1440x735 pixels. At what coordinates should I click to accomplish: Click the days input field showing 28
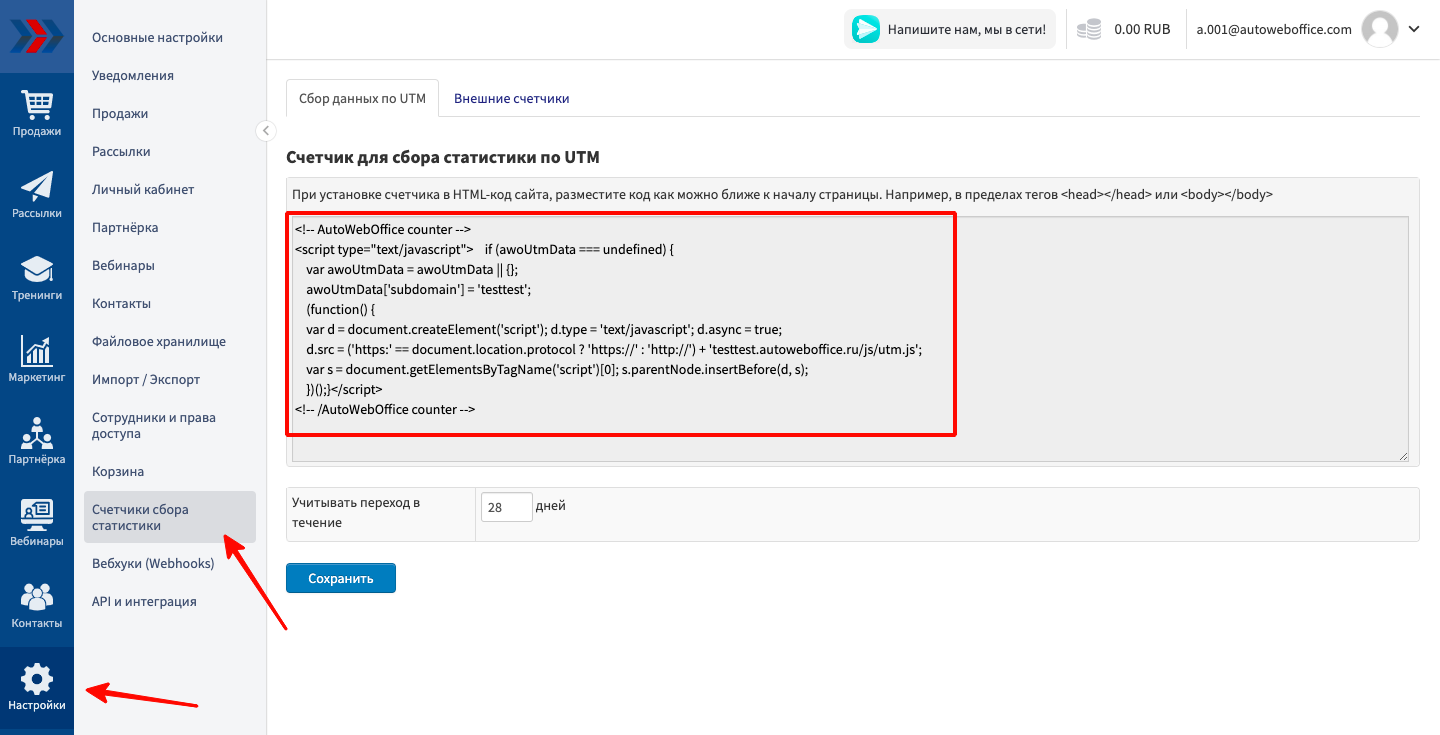point(506,507)
